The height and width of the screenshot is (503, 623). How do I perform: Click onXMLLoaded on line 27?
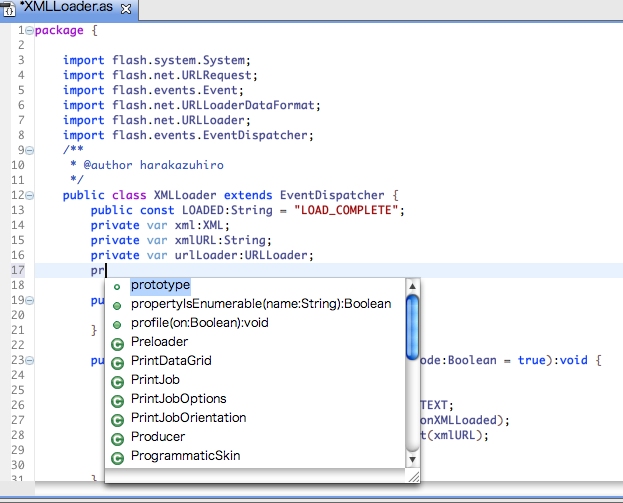tap(459, 420)
